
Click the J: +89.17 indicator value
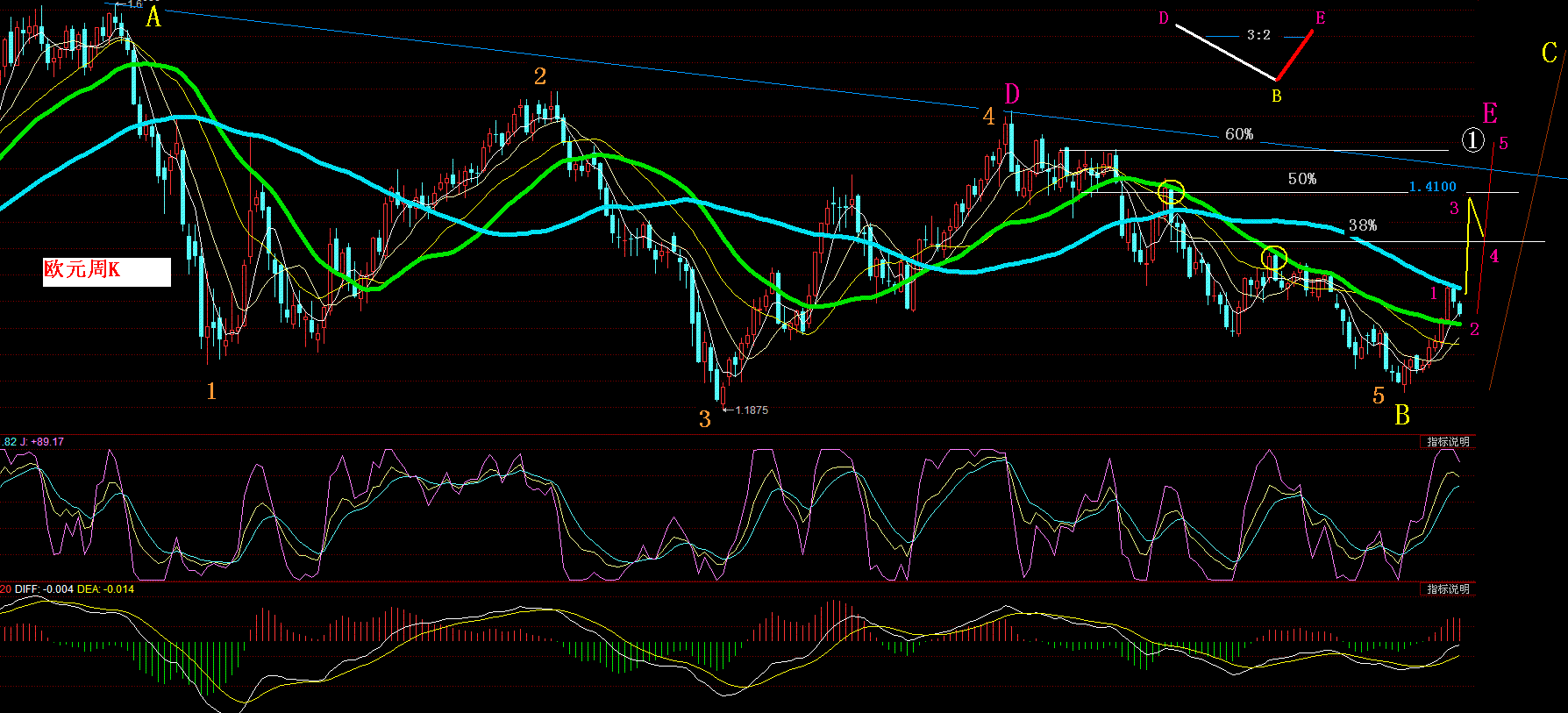41,442
